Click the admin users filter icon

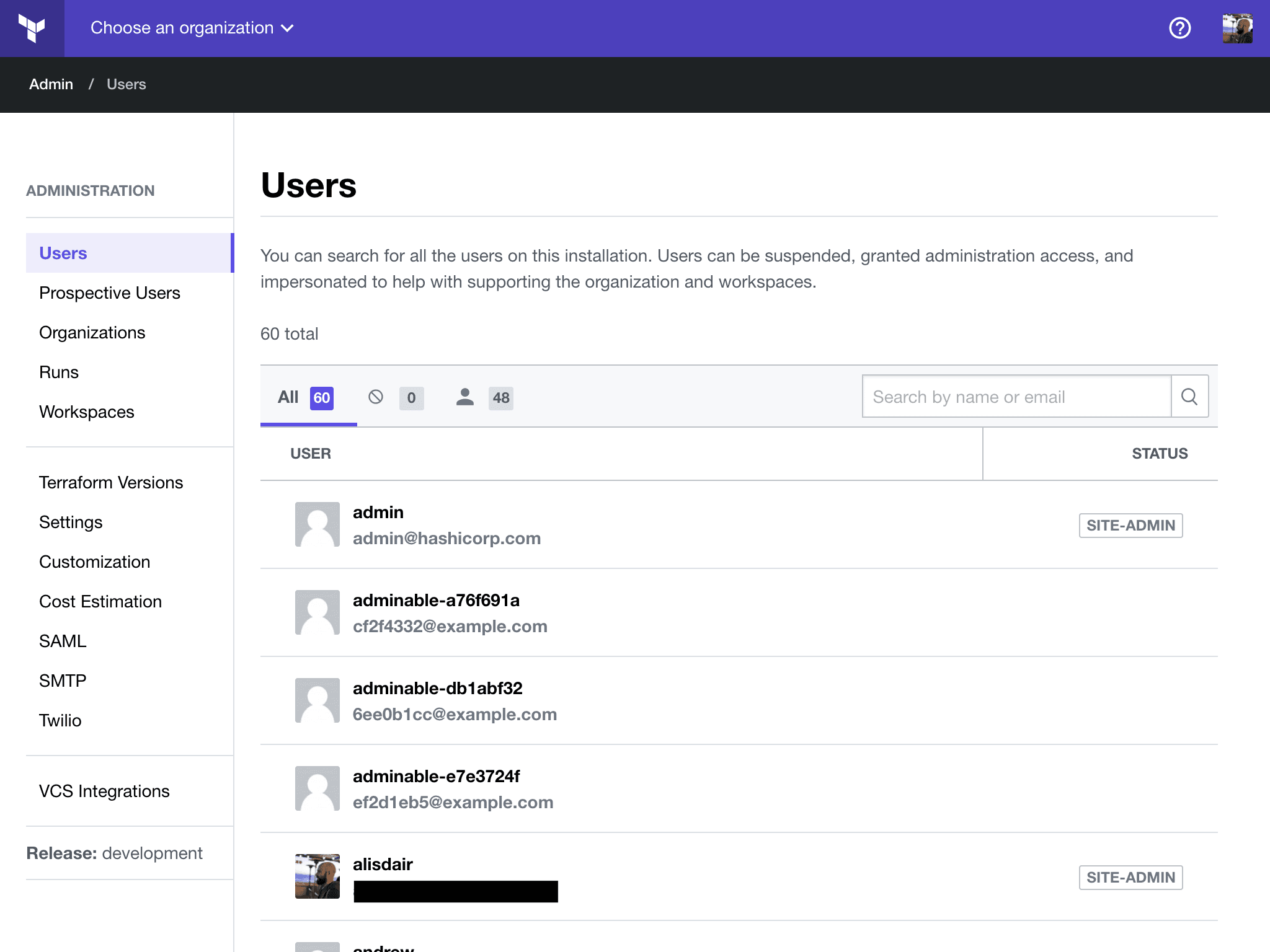click(x=463, y=397)
